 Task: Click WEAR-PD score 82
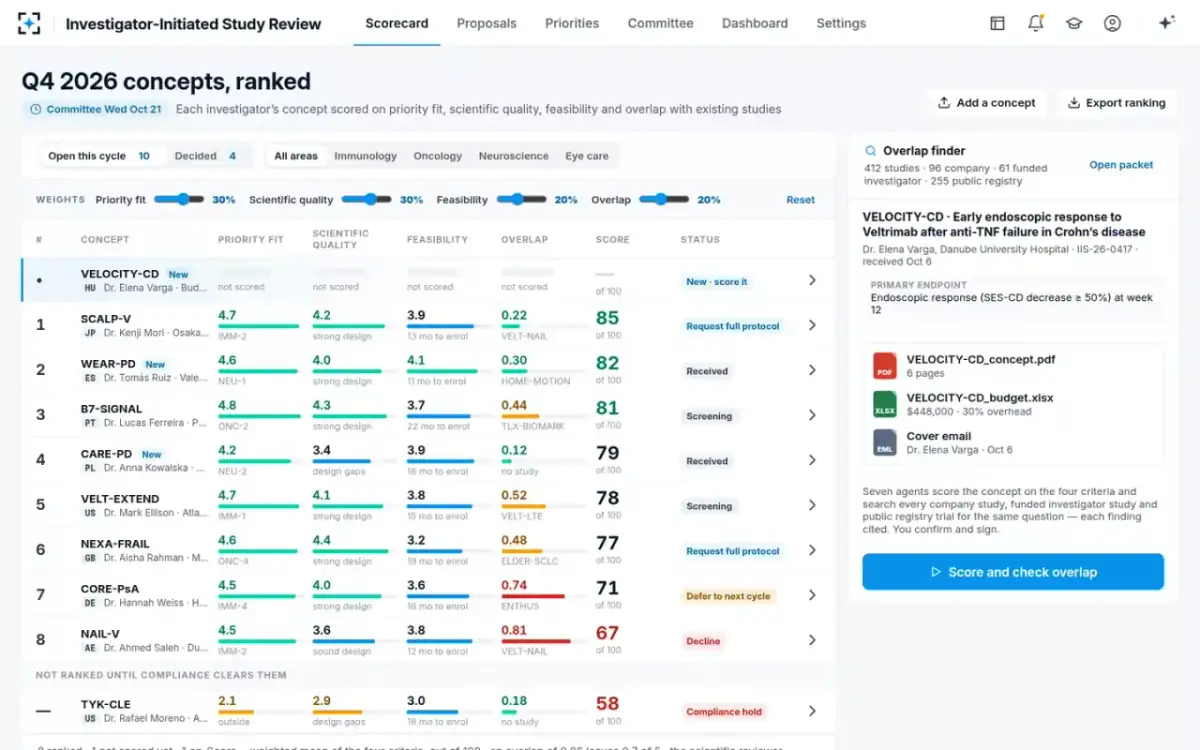(607, 363)
